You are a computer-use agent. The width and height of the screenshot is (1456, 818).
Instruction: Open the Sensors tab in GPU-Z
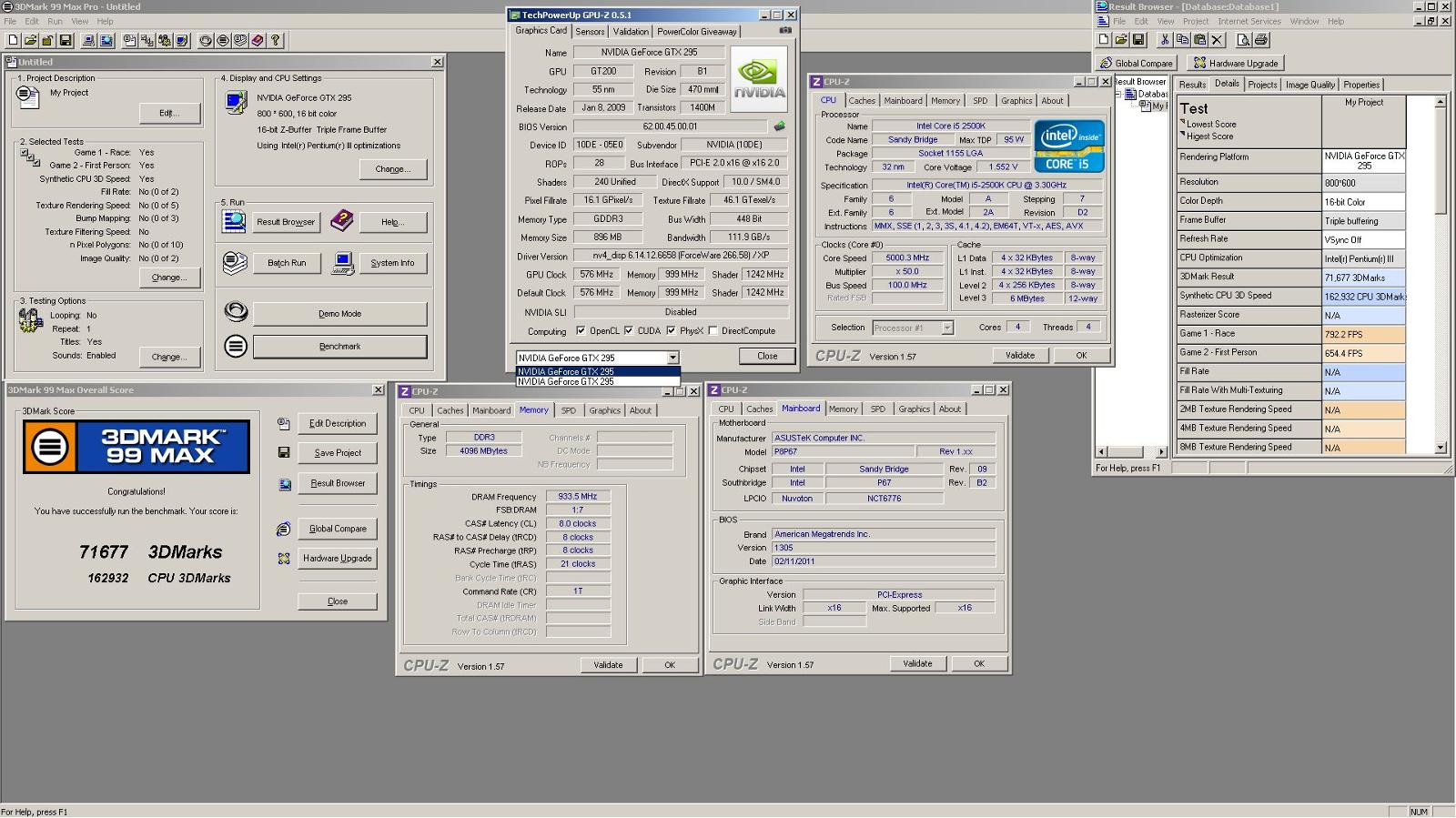[590, 32]
